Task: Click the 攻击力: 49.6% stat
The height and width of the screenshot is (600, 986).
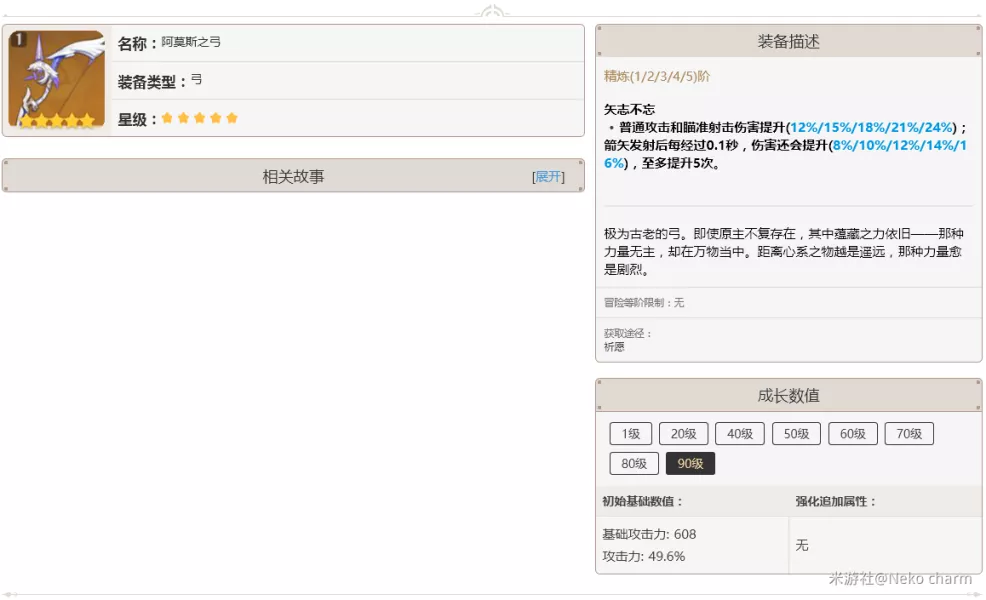Action: [643, 557]
